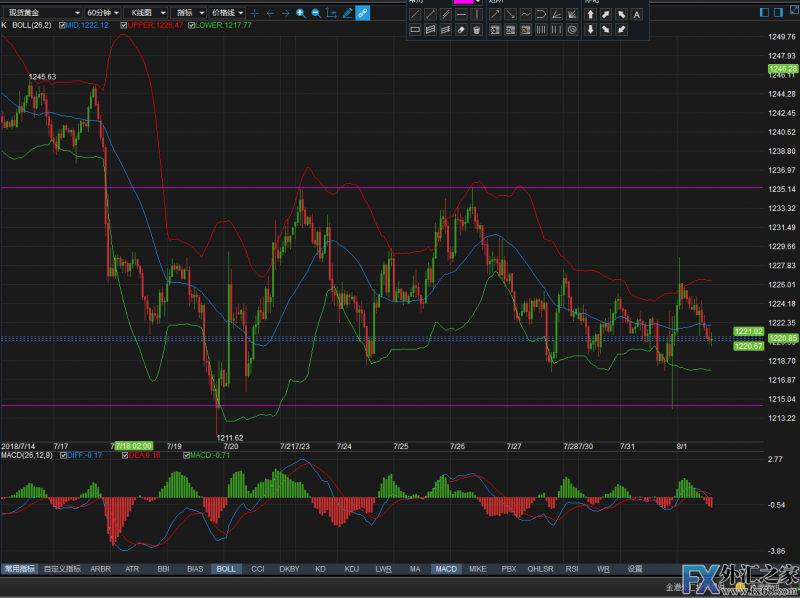800x598 pixels.
Task: Select the spiral circle tool
Action: [572, 30]
